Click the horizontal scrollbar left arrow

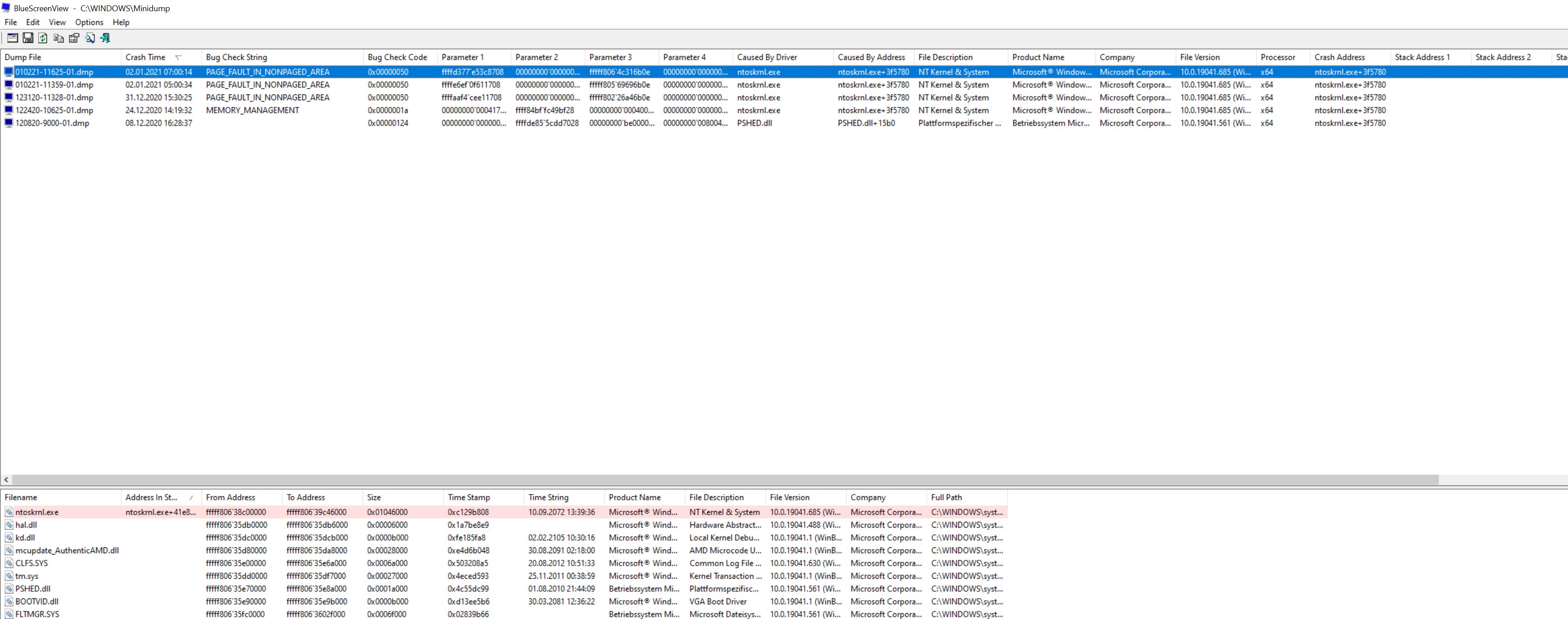(6, 480)
